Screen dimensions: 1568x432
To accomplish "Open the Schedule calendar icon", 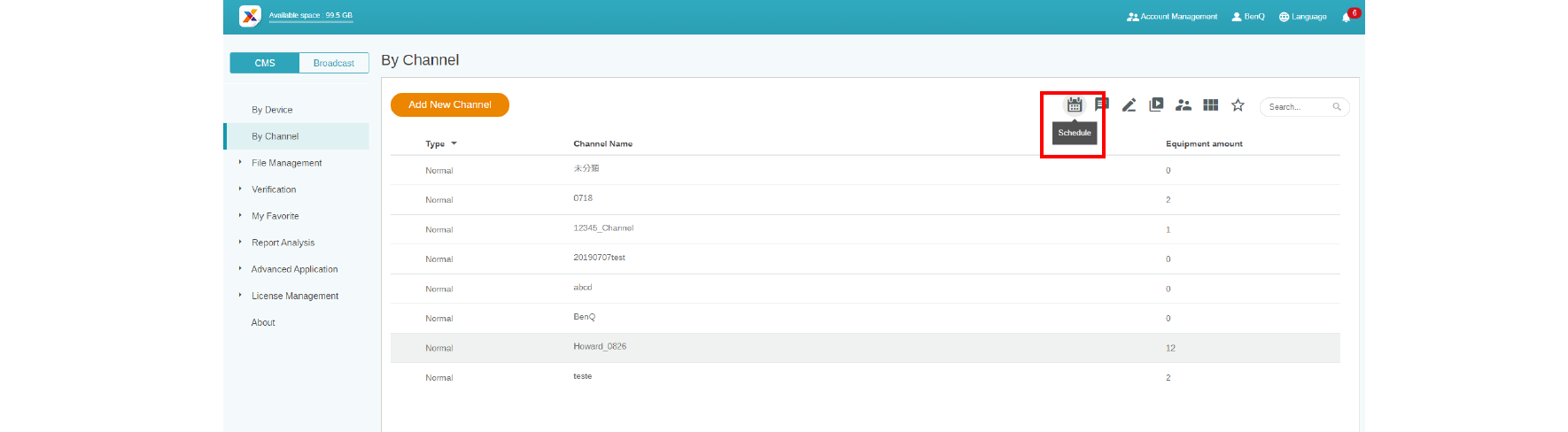I will tap(1074, 105).
